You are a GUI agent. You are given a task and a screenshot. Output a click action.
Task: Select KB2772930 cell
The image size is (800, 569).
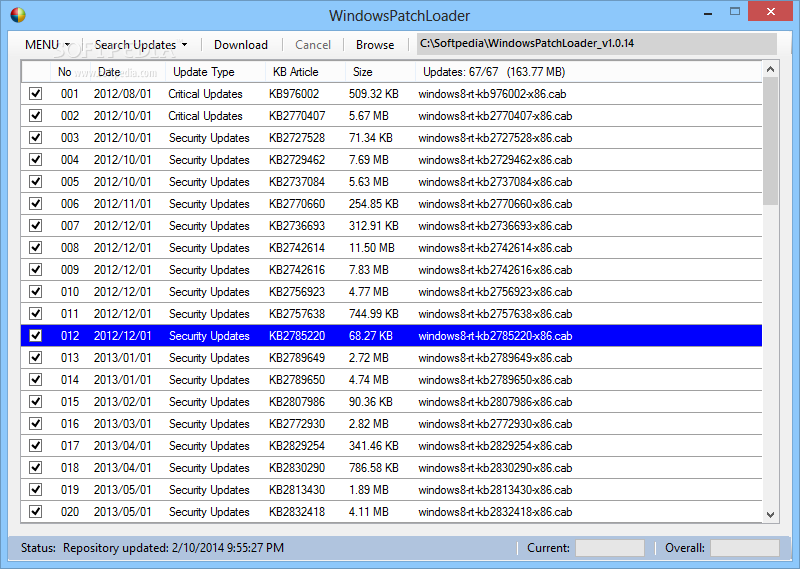[297, 424]
